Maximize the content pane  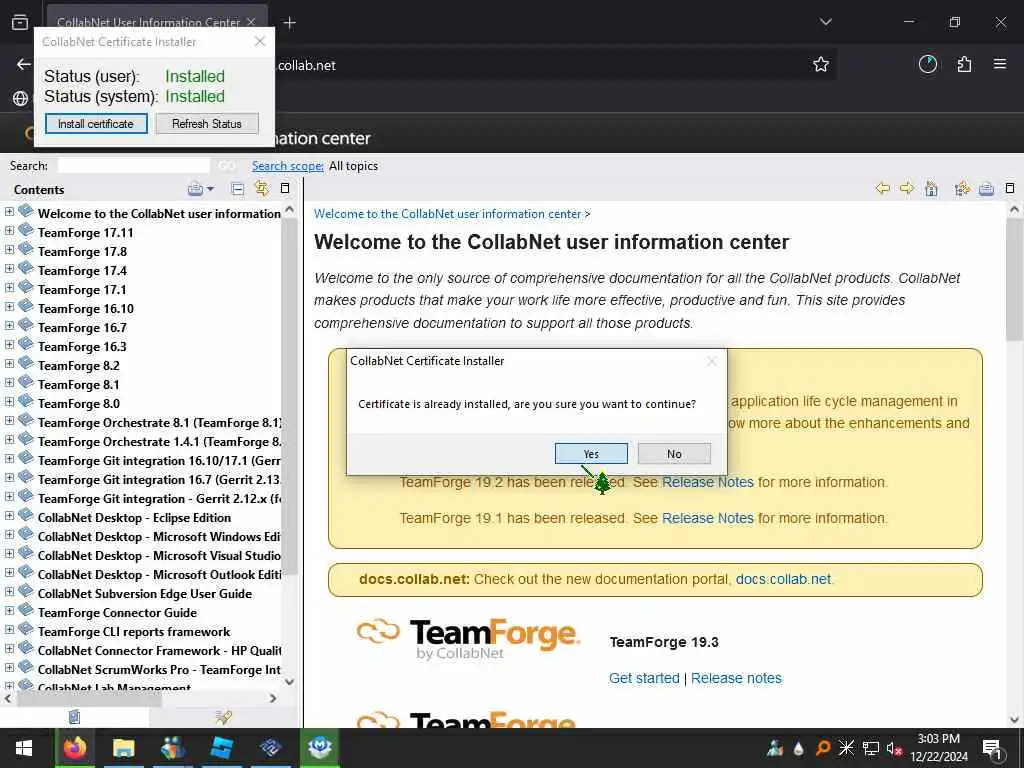pos(1010,188)
